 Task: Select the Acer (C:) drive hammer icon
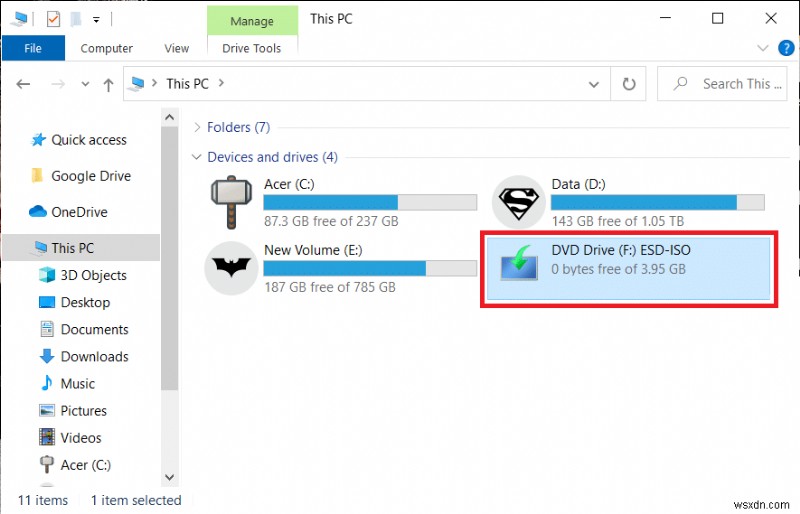231,202
